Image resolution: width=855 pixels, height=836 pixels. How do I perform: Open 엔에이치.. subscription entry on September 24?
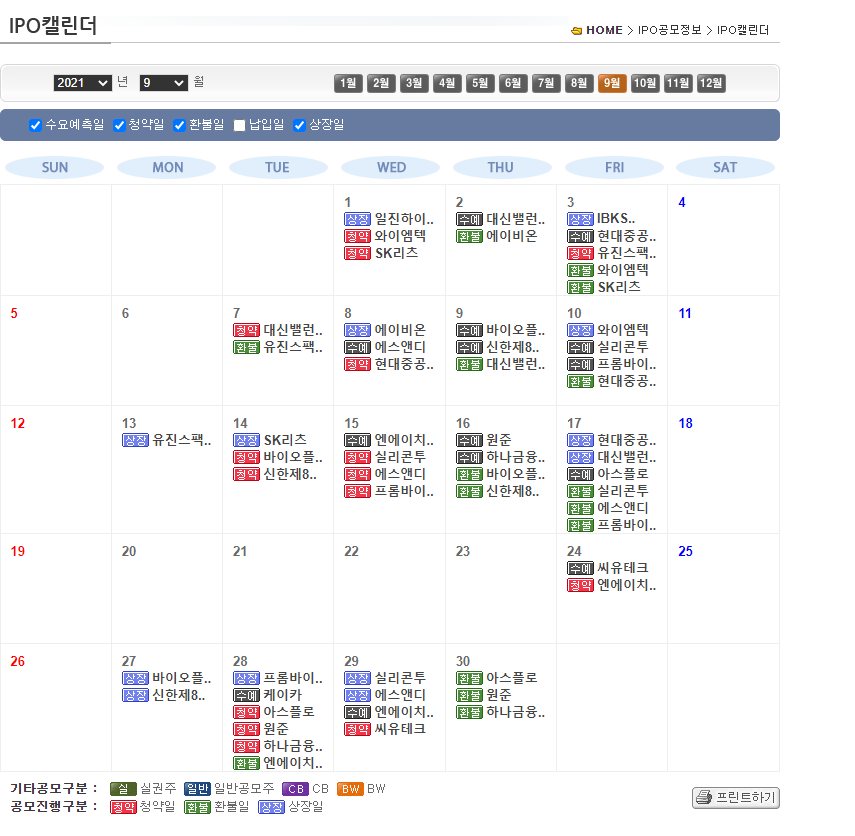(627, 586)
